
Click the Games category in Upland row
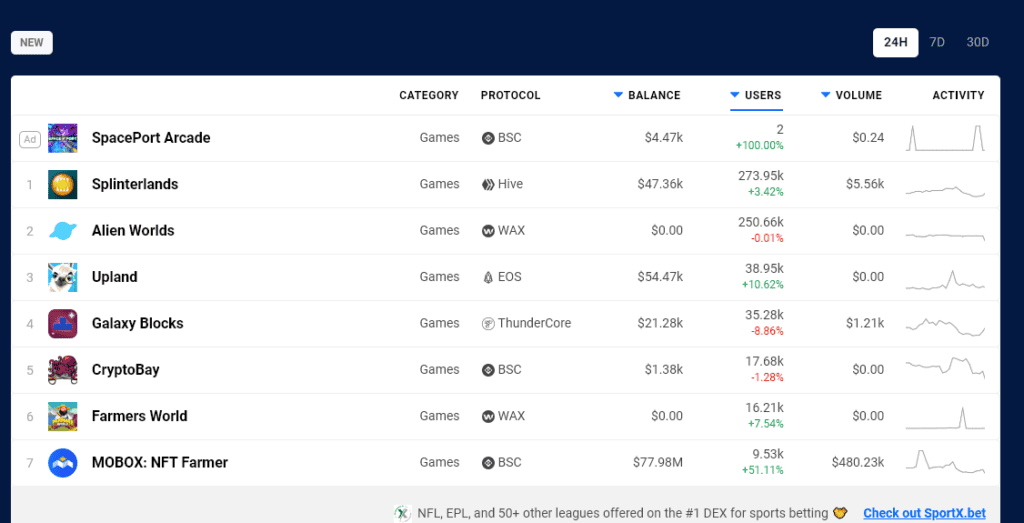(x=440, y=277)
